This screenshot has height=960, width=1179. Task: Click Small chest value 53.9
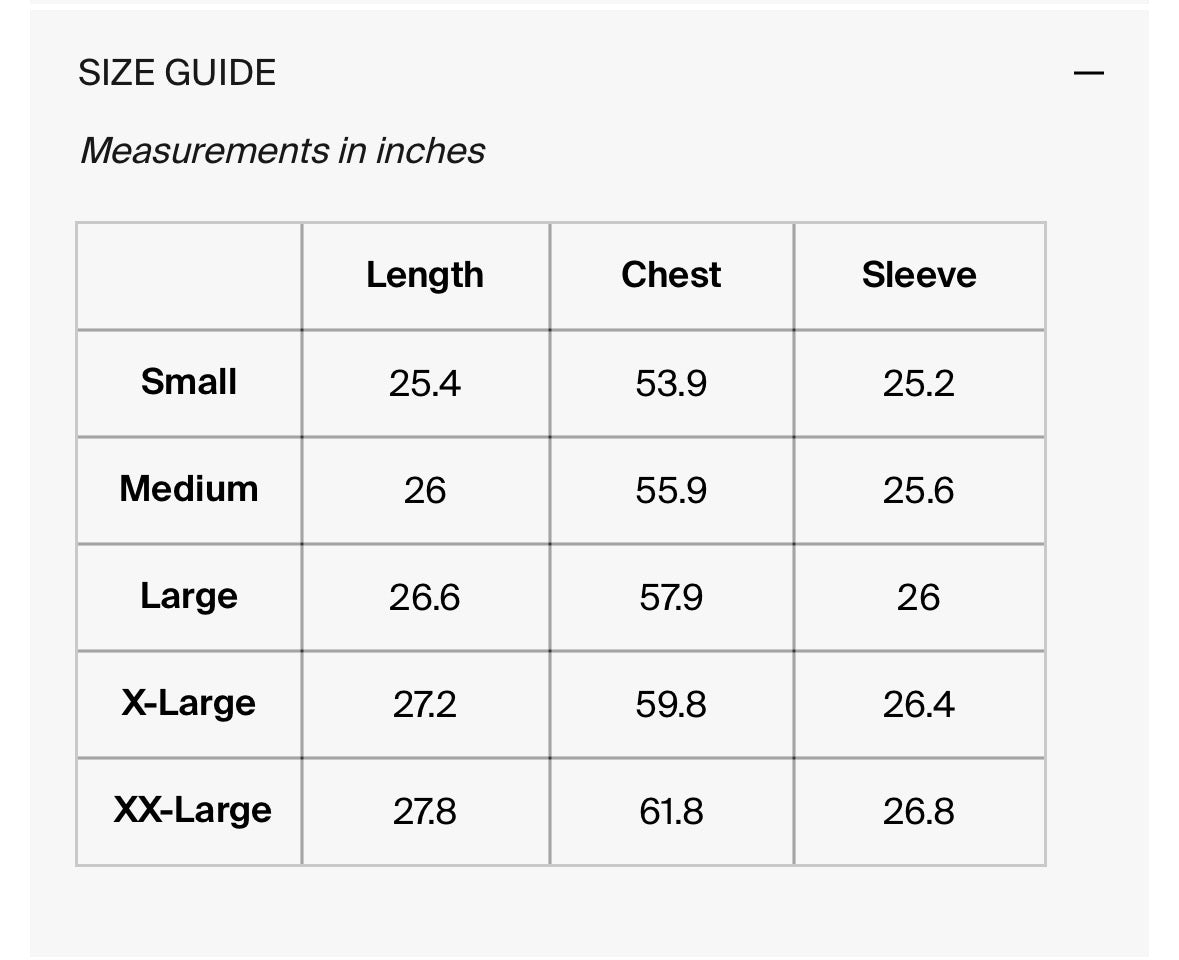click(671, 383)
